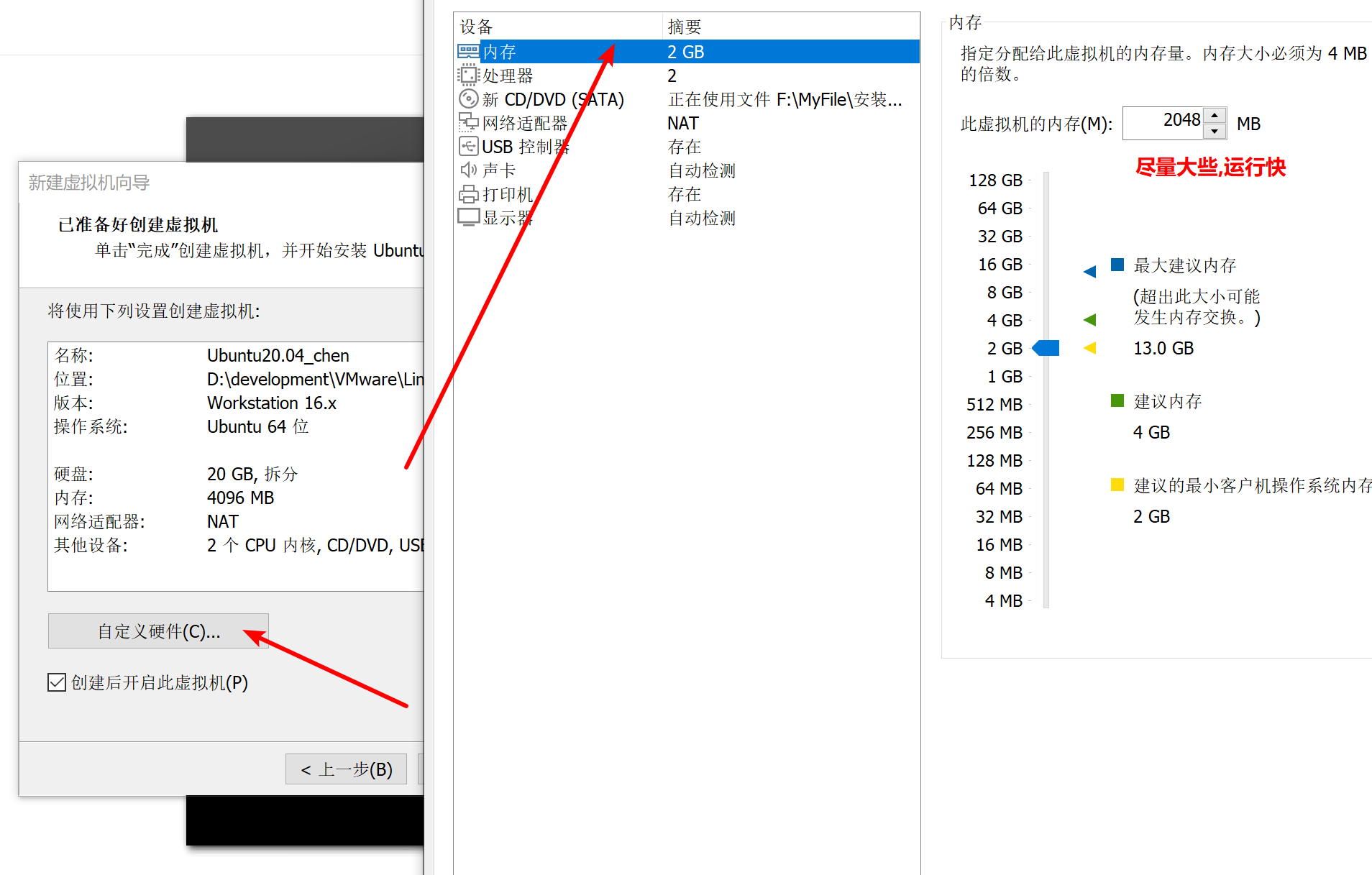Click 自定义硬件(C)... button in wizard
This screenshot has width=1372, height=875.
pos(158,631)
